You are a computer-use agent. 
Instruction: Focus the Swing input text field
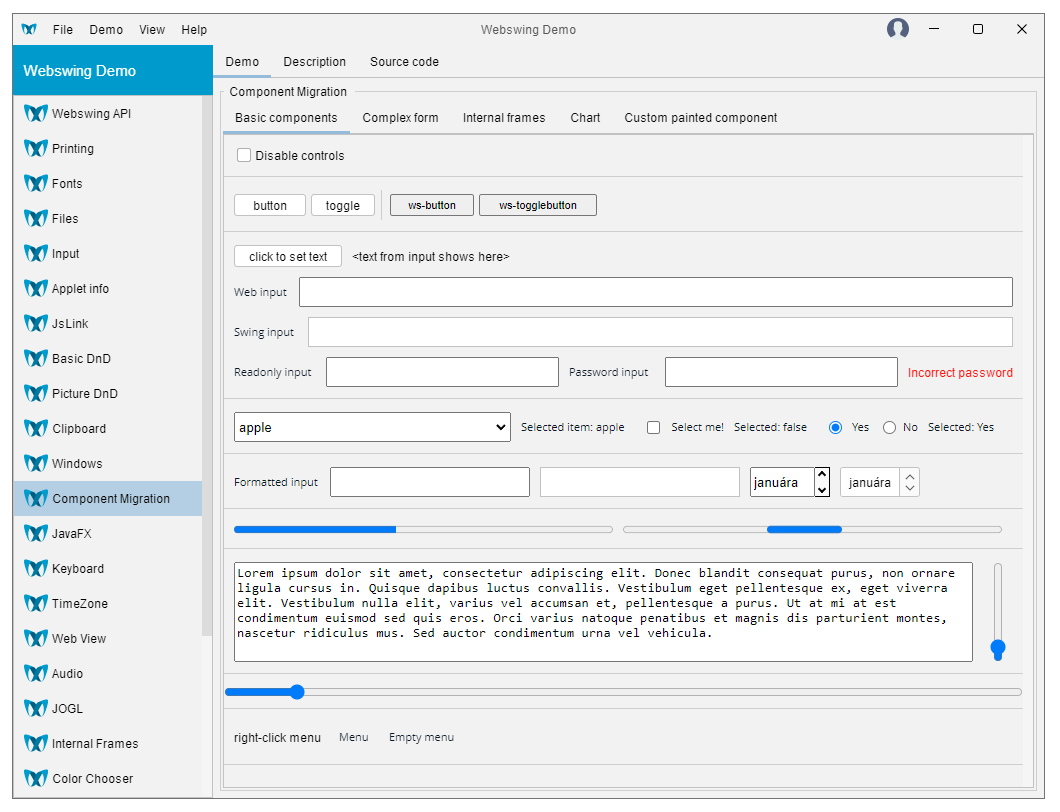coord(660,332)
